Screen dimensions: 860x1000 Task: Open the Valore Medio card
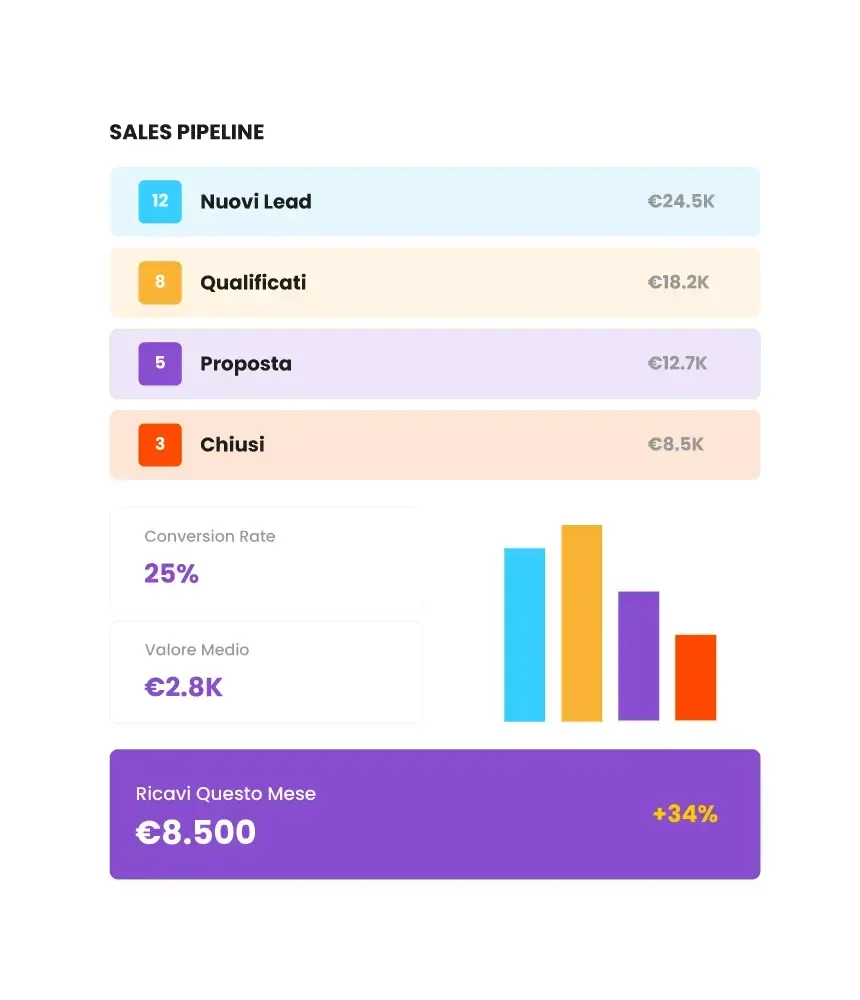point(266,672)
